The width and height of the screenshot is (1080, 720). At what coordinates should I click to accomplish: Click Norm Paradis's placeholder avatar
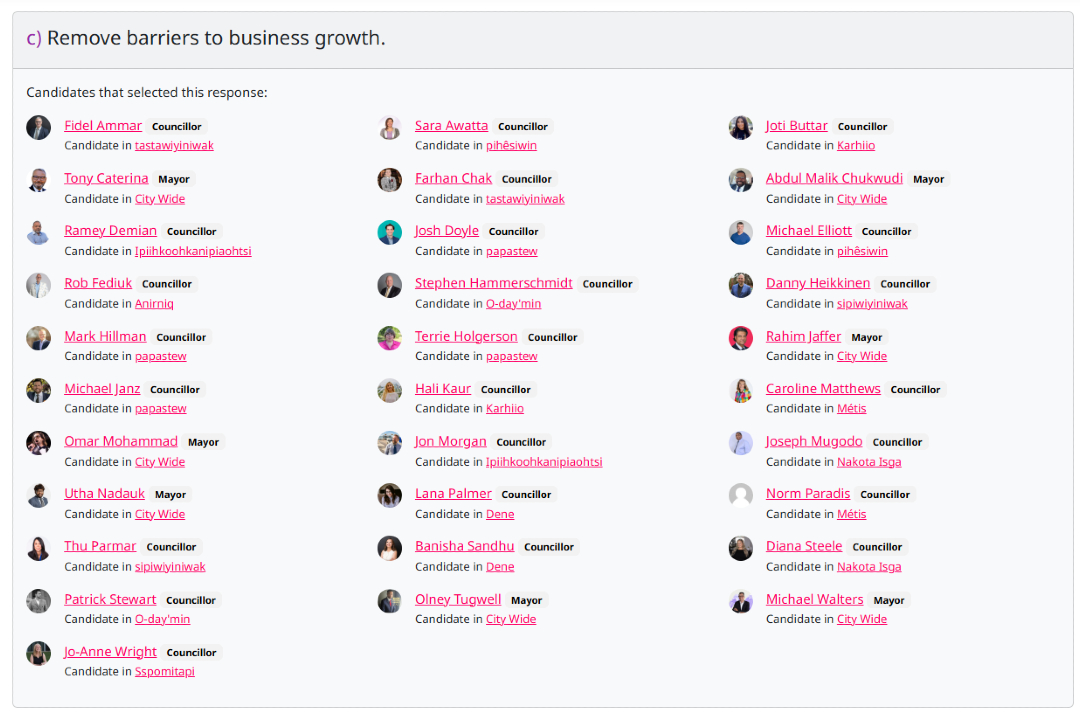point(741,495)
